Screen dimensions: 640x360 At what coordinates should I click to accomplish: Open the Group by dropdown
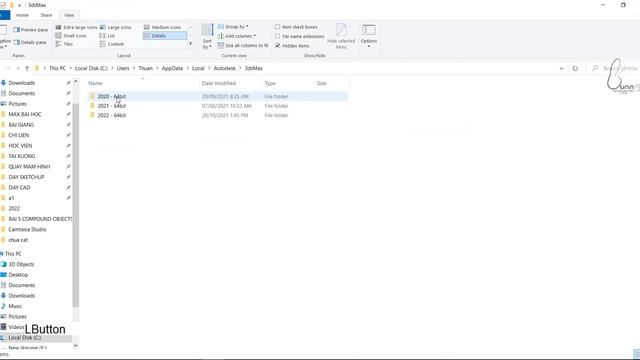(x=233, y=27)
